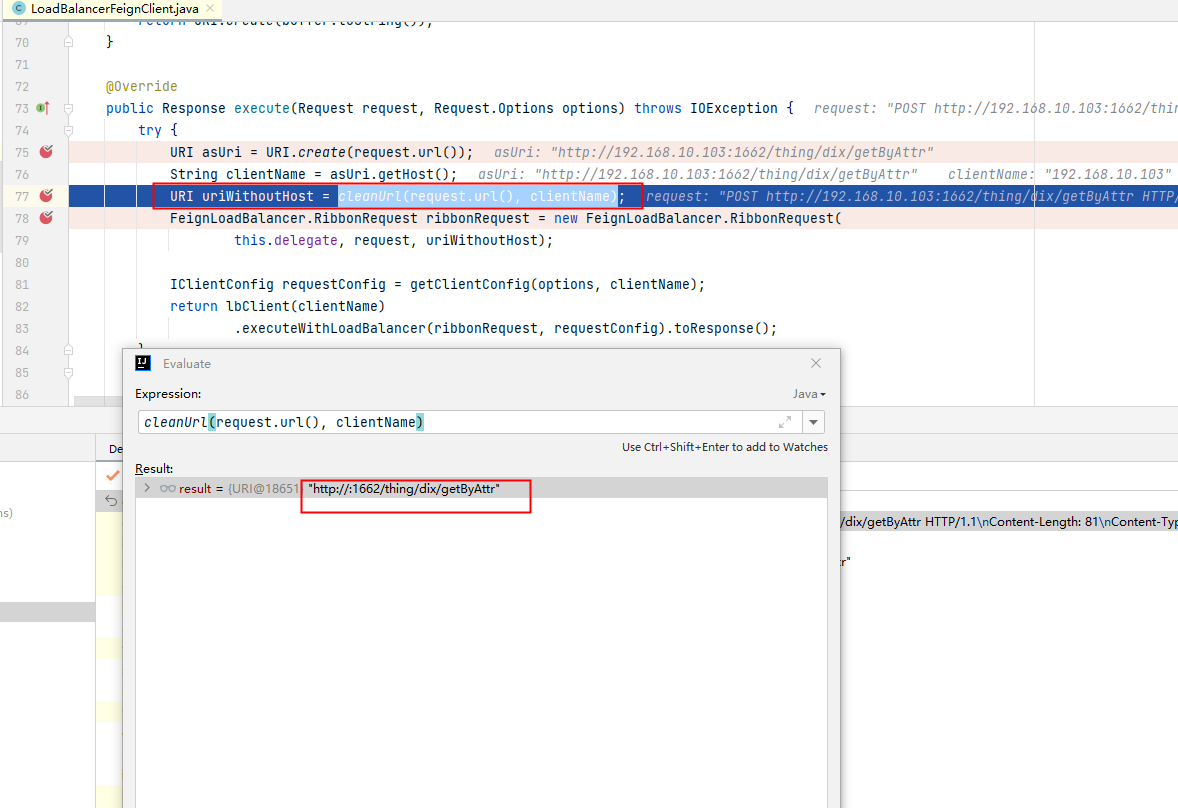Click the rollback arrow icon in the debugger side panel
Image resolution: width=1178 pixels, height=808 pixels.
pos(111,501)
